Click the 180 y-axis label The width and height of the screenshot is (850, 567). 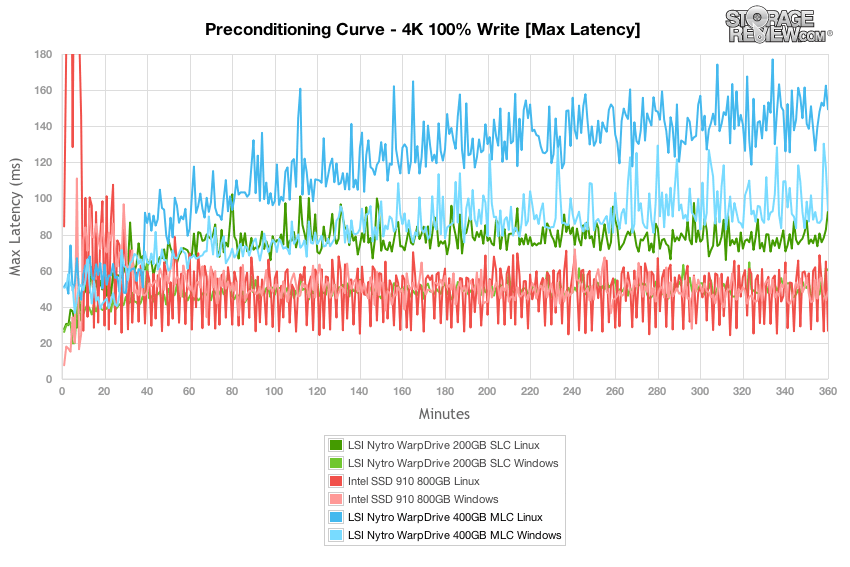click(x=43, y=54)
